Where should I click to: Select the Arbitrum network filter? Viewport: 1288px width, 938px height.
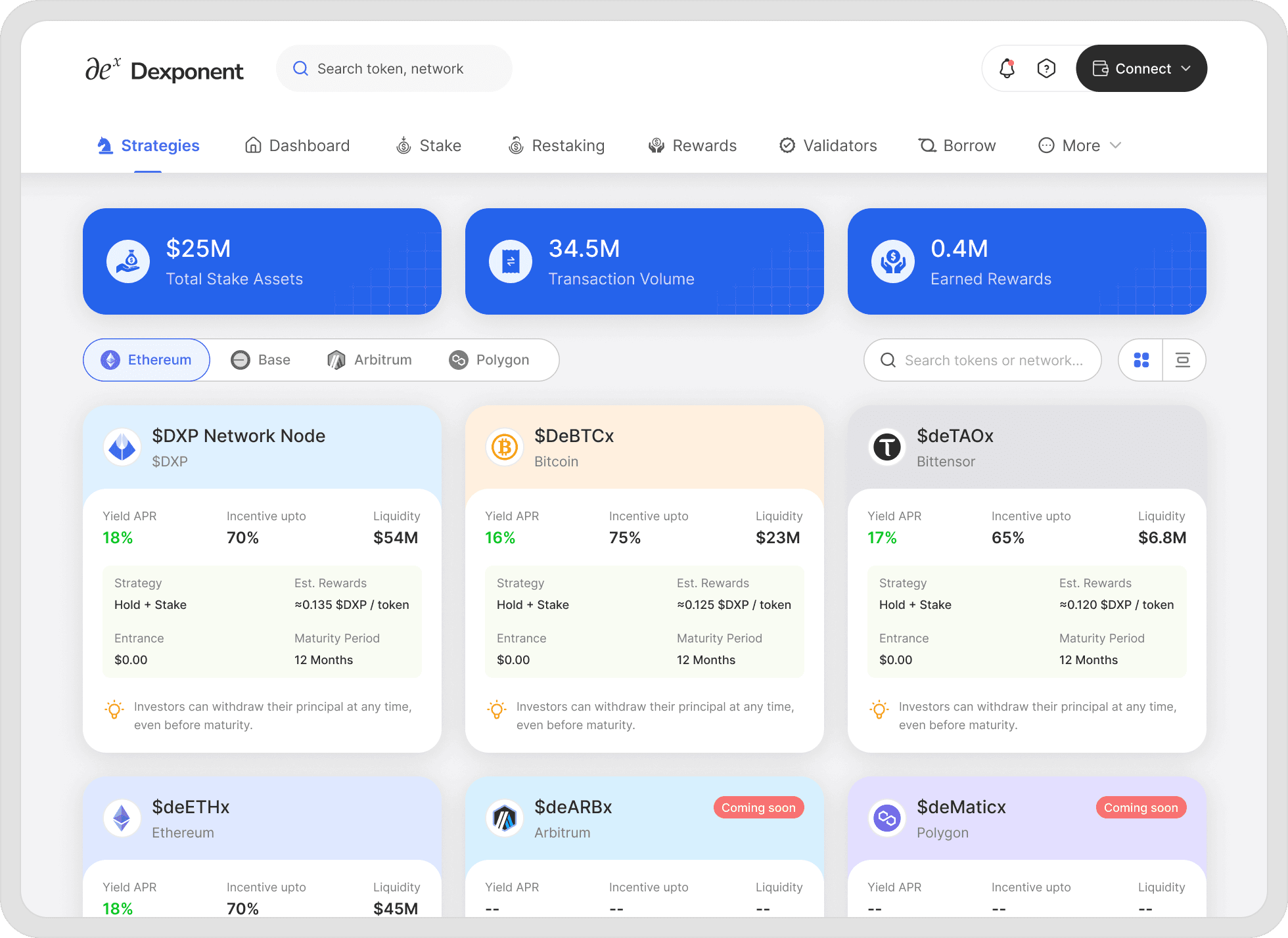369,360
